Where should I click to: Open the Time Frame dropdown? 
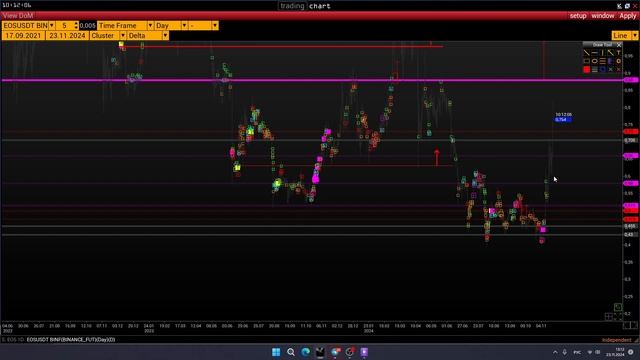coord(150,25)
